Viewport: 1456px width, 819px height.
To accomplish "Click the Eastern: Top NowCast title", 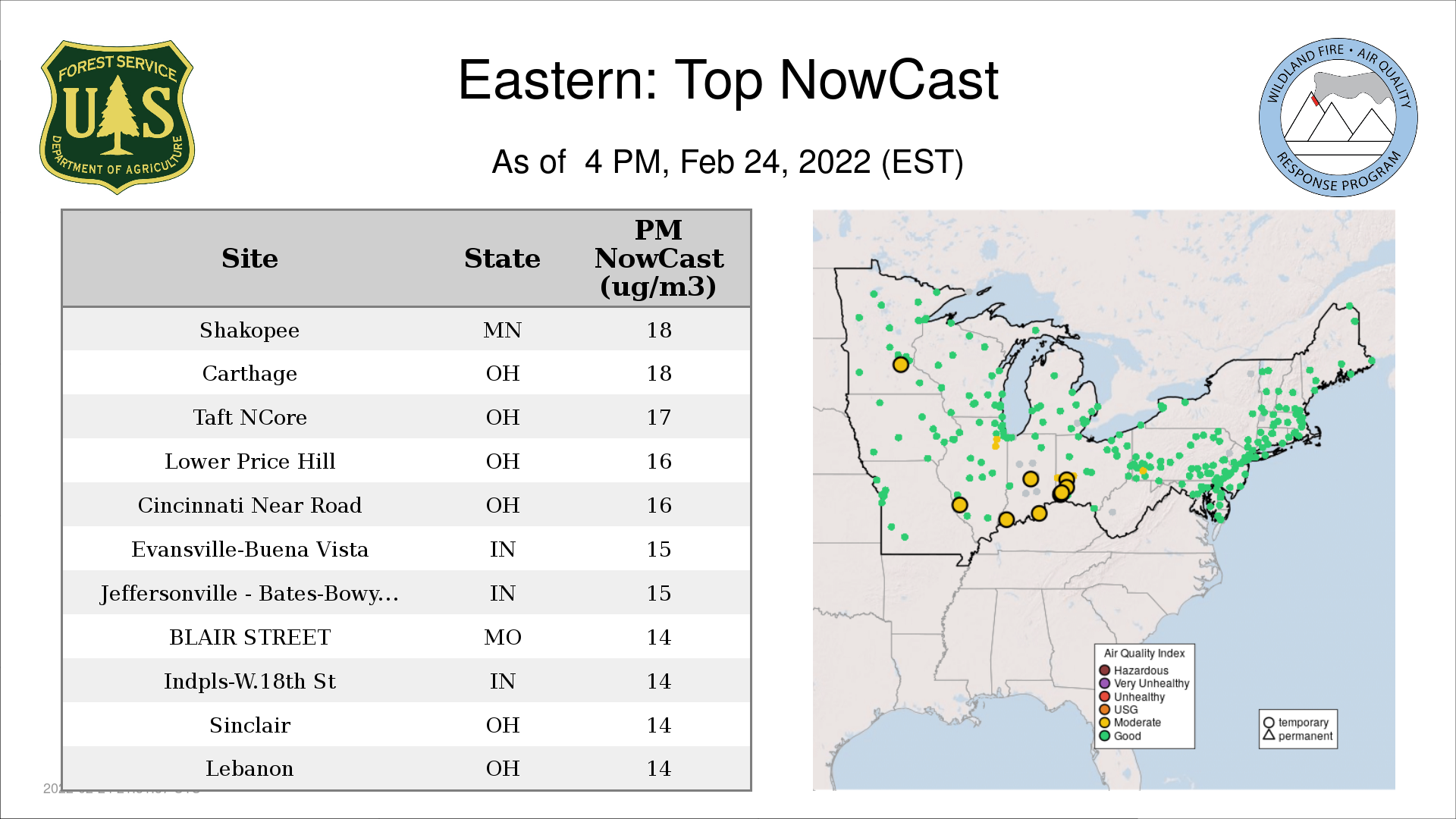I will (728, 80).
